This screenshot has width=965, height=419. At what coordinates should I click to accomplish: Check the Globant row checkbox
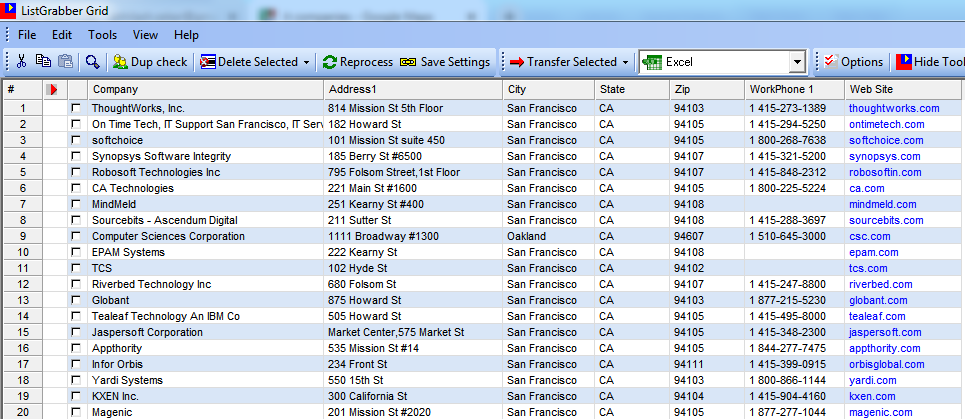76,300
